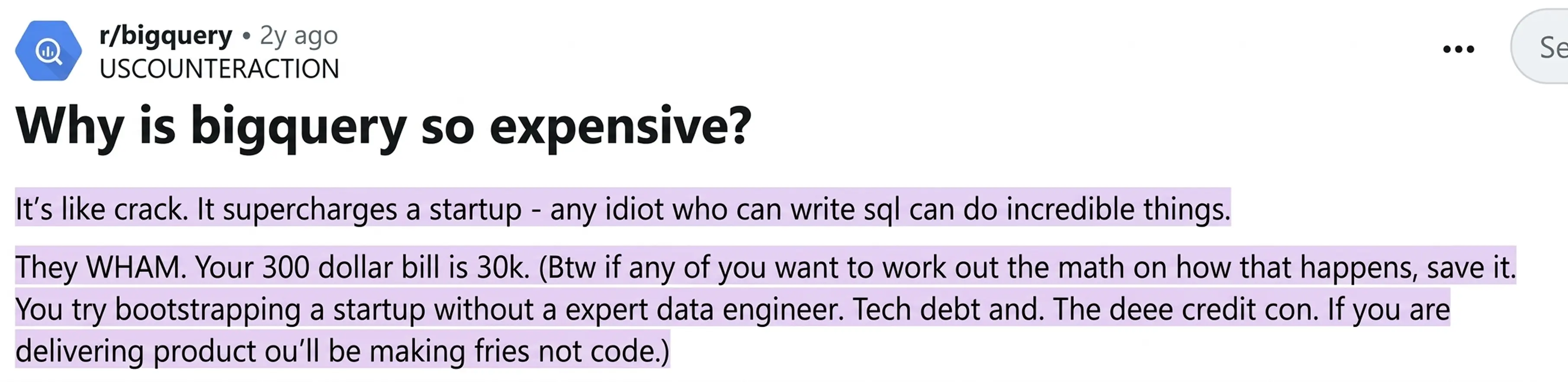Tap the bullet separator next to r/bigquery
This screenshot has height=382, width=1568.
coord(246,36)
